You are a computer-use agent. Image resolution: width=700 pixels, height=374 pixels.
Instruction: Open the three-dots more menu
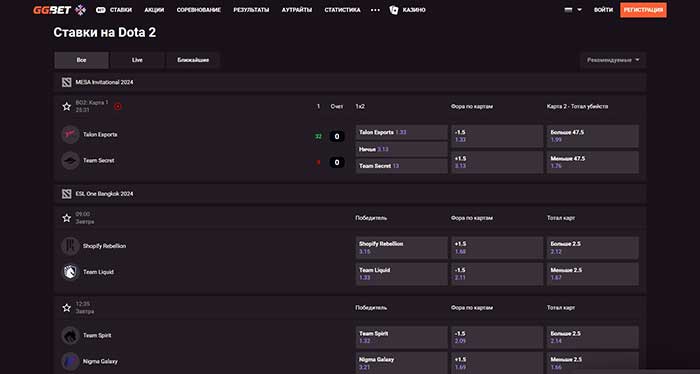pyautogui.click(x=375, y=10)
